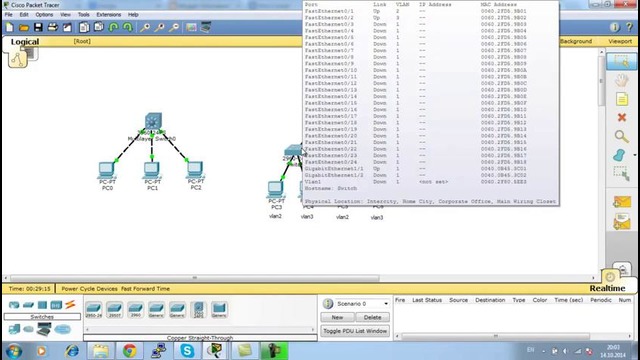Screen dimensions: 640x360
Task: Select the Switches device category icon
Action: click(x=28, y=304)
